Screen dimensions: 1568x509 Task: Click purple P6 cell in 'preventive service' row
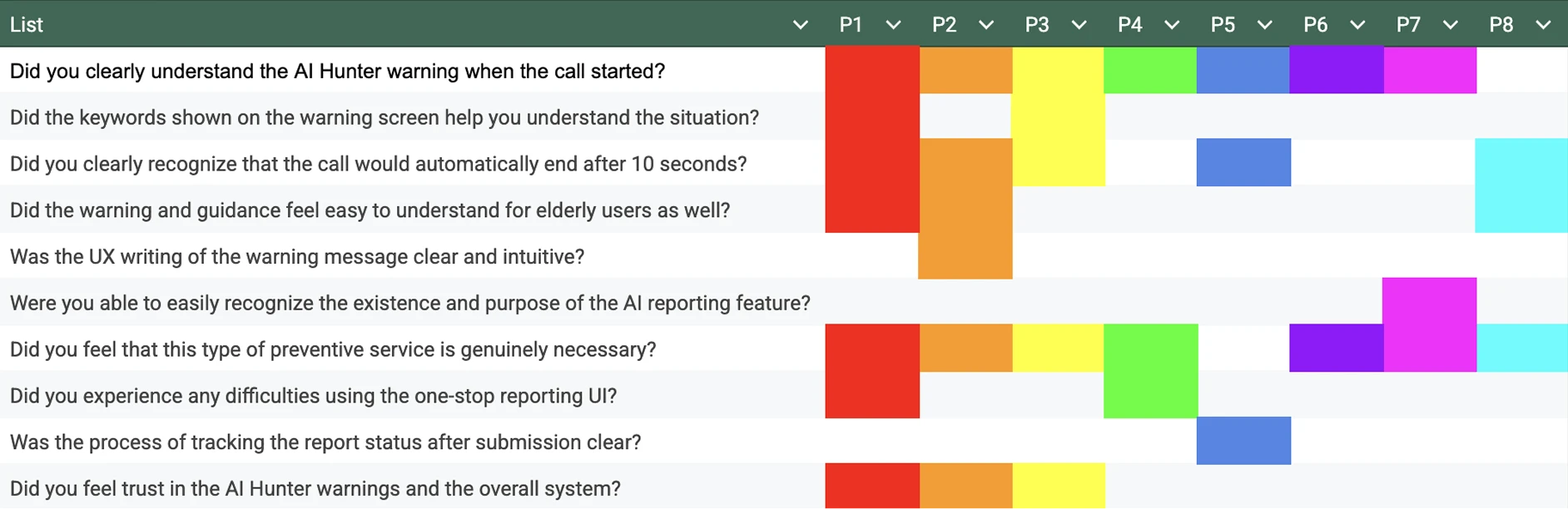point(1337,348)
